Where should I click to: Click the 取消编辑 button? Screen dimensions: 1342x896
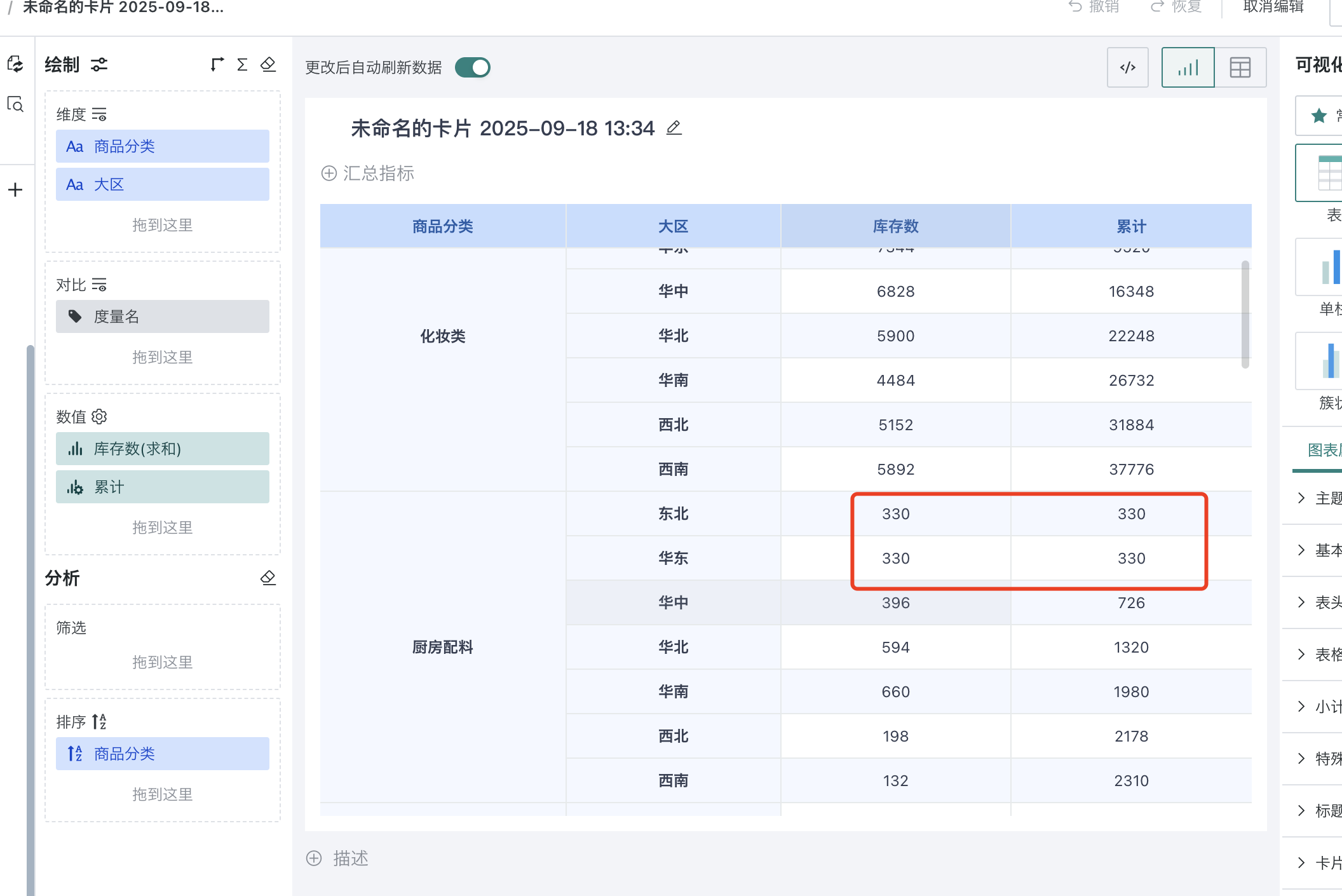1273,6
